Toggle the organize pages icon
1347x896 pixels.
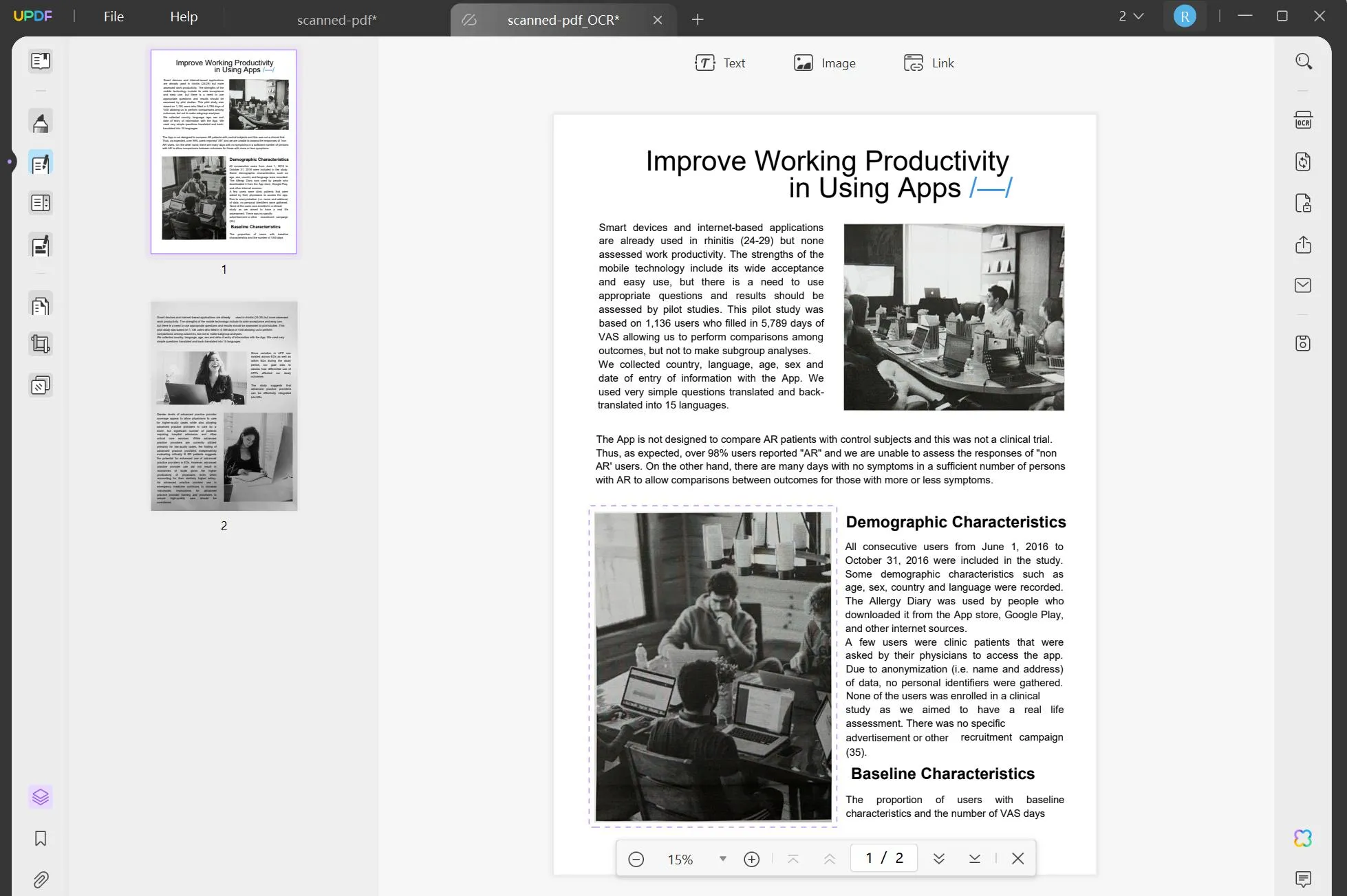41,305
